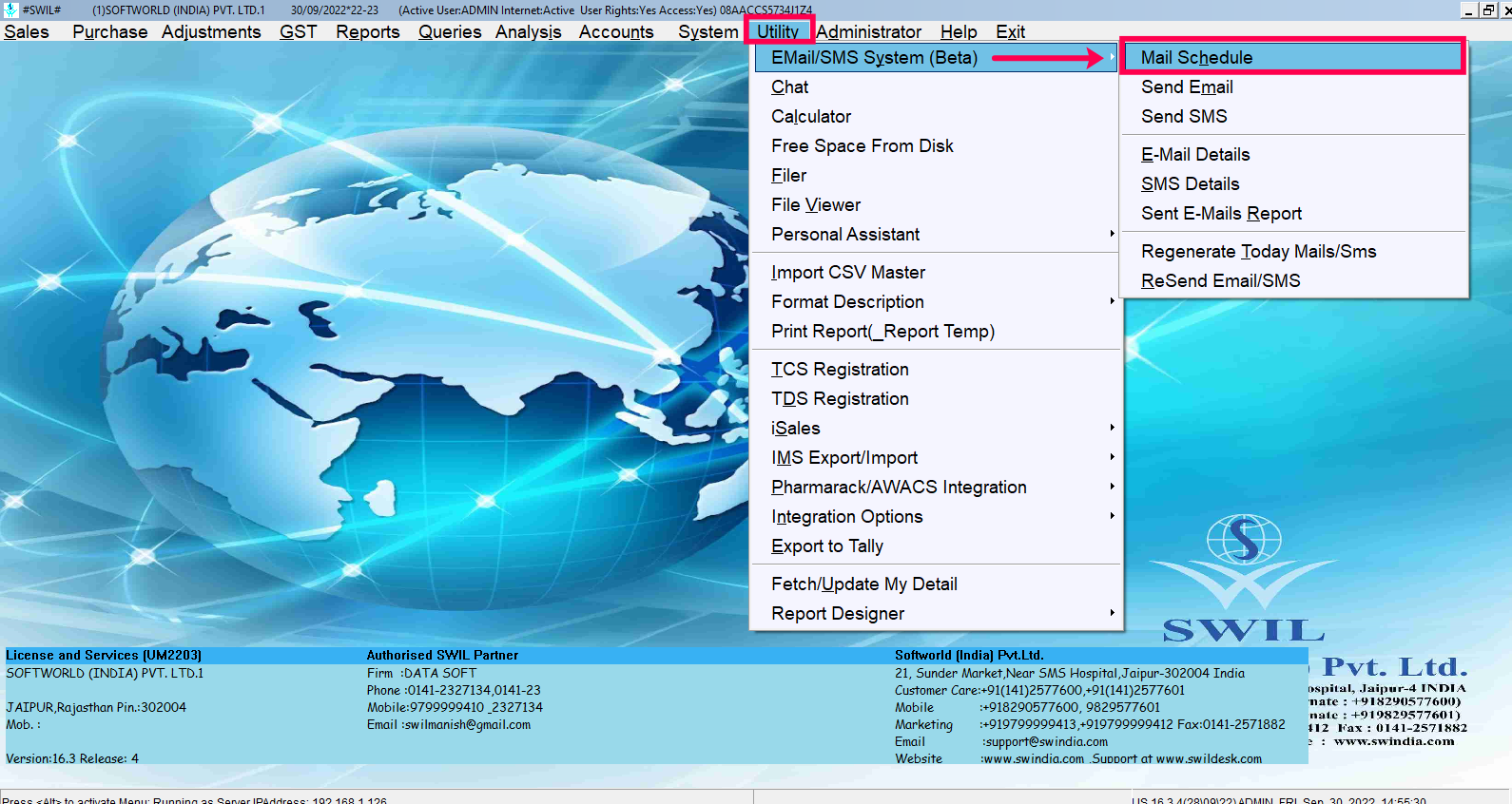Expand Pharmarack/AWACS Integration submenu arrow
Screen dimensions: 1512x804
1112,487
